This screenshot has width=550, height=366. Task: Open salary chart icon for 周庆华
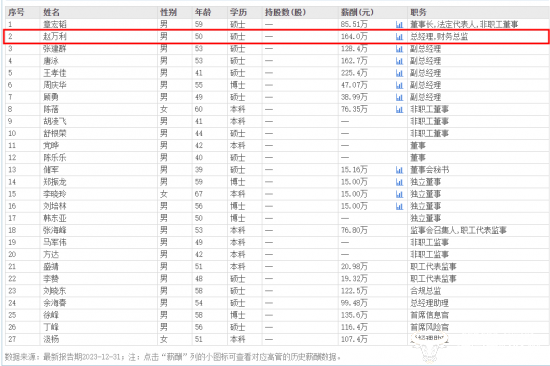click(399, 85)
